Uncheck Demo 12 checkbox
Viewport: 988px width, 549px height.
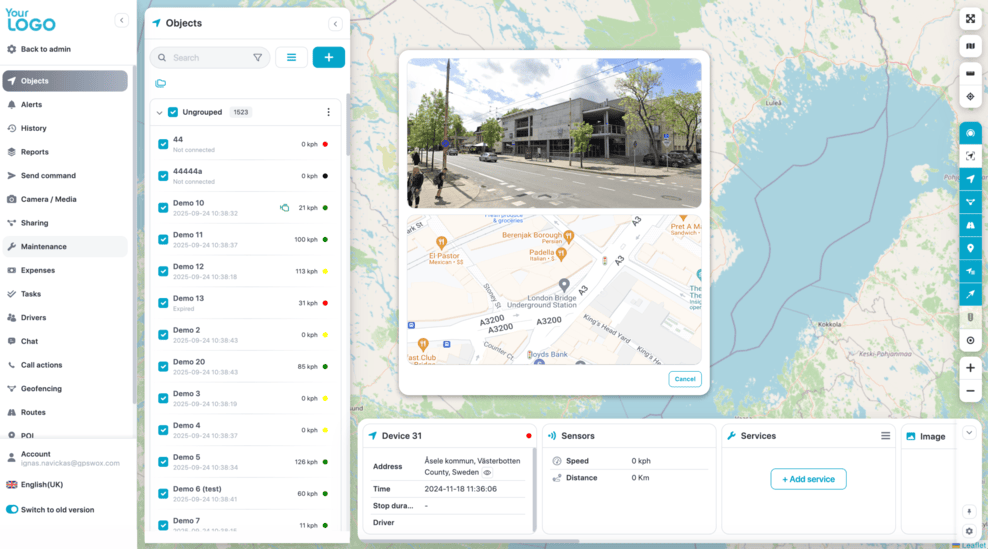[163, 271]
